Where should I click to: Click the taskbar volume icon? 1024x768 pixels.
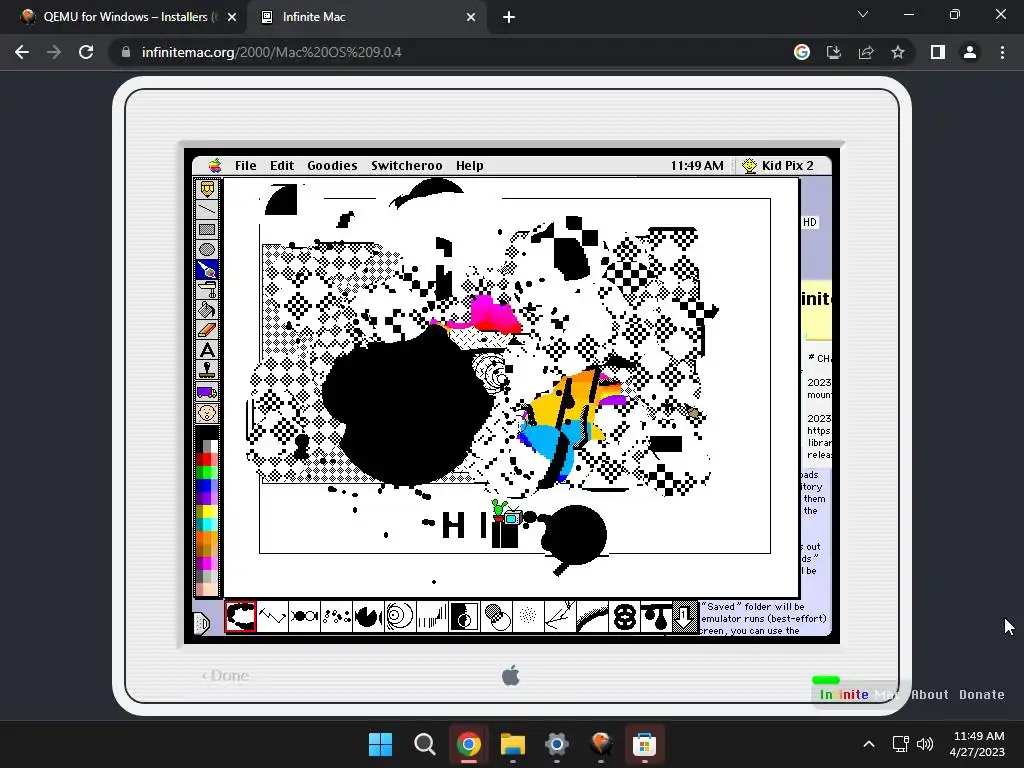[925, 744]
